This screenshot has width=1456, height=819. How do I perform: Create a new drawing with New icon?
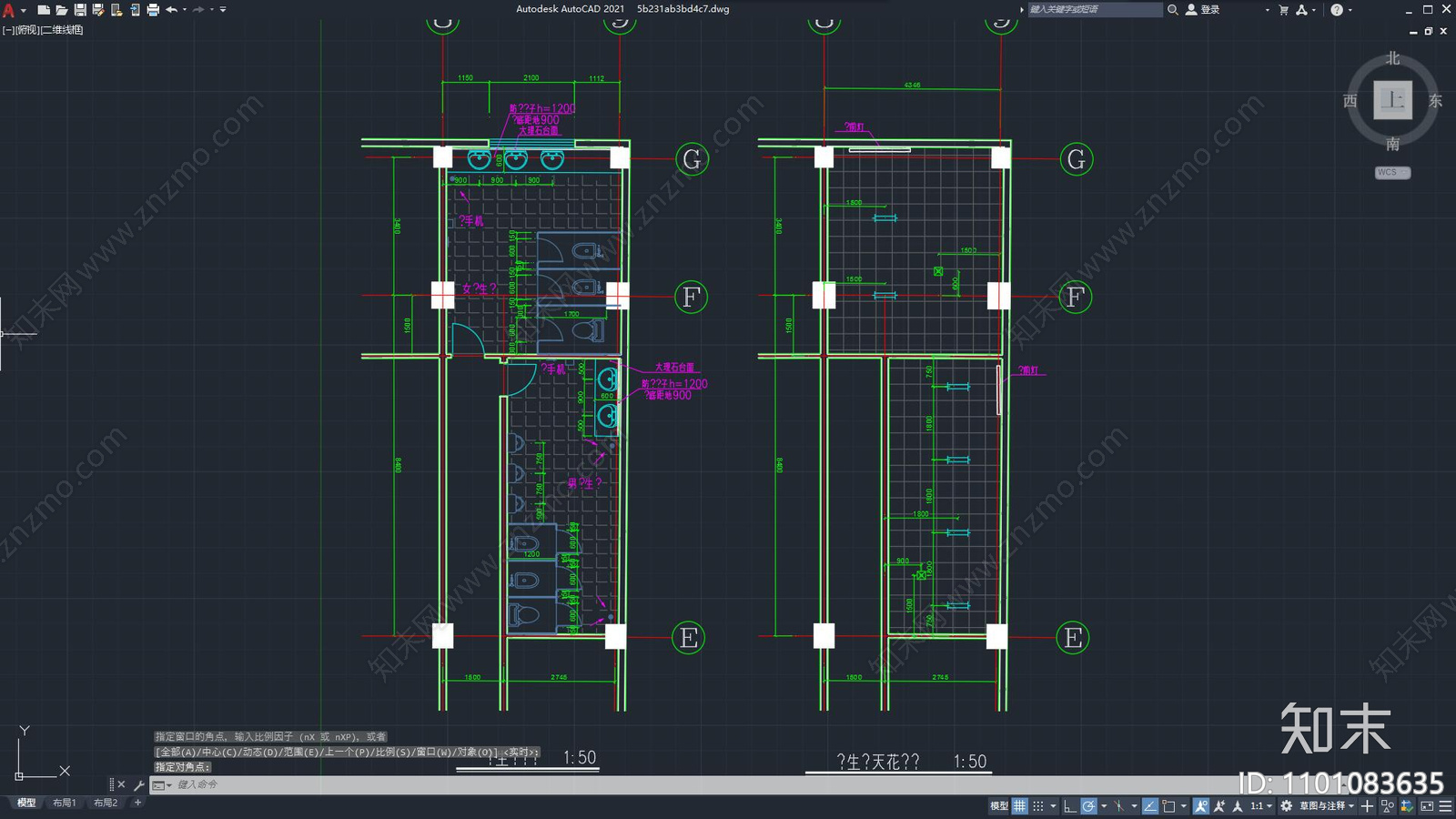(43, 10)
